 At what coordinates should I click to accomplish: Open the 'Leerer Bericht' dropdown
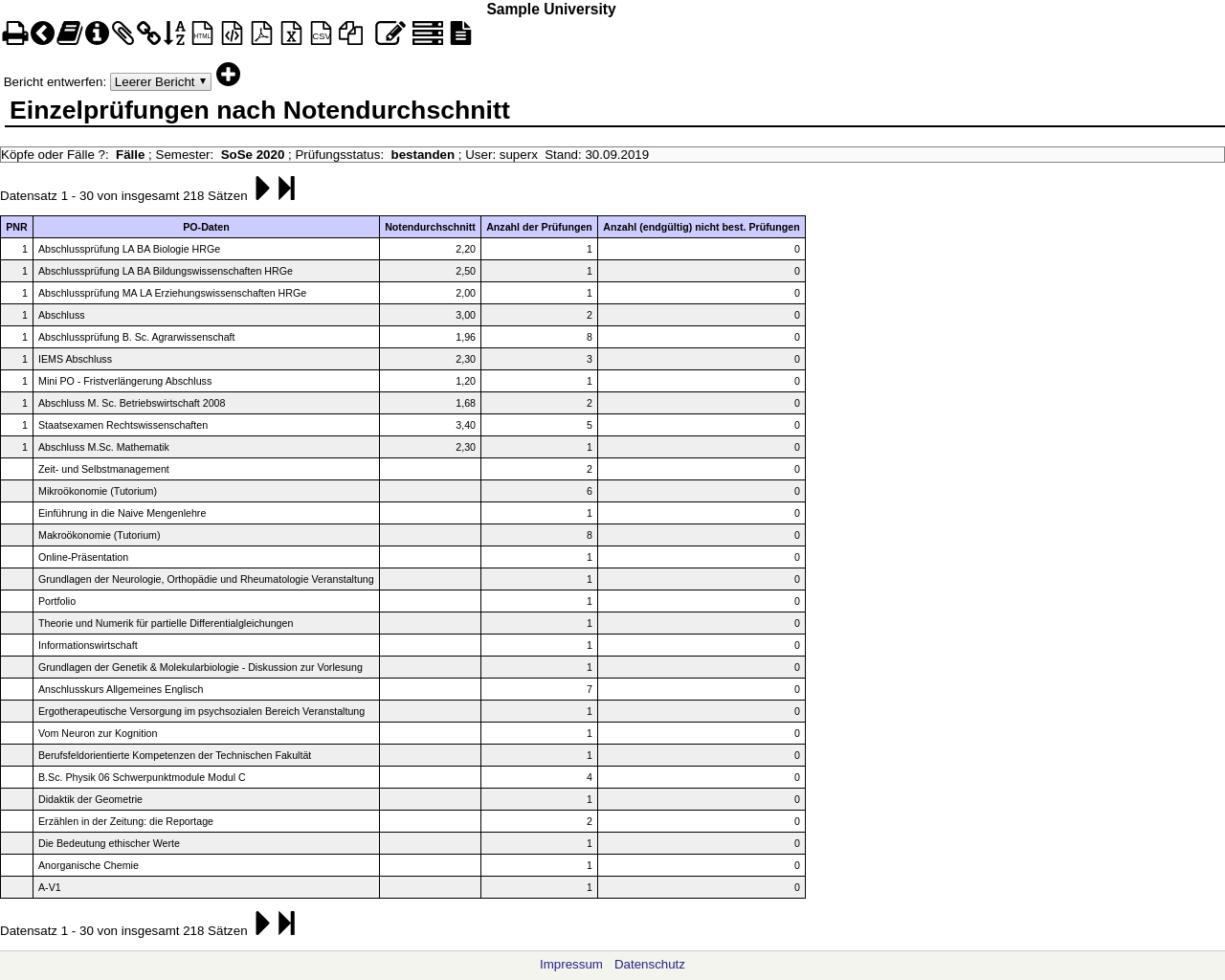pos(160,82)
